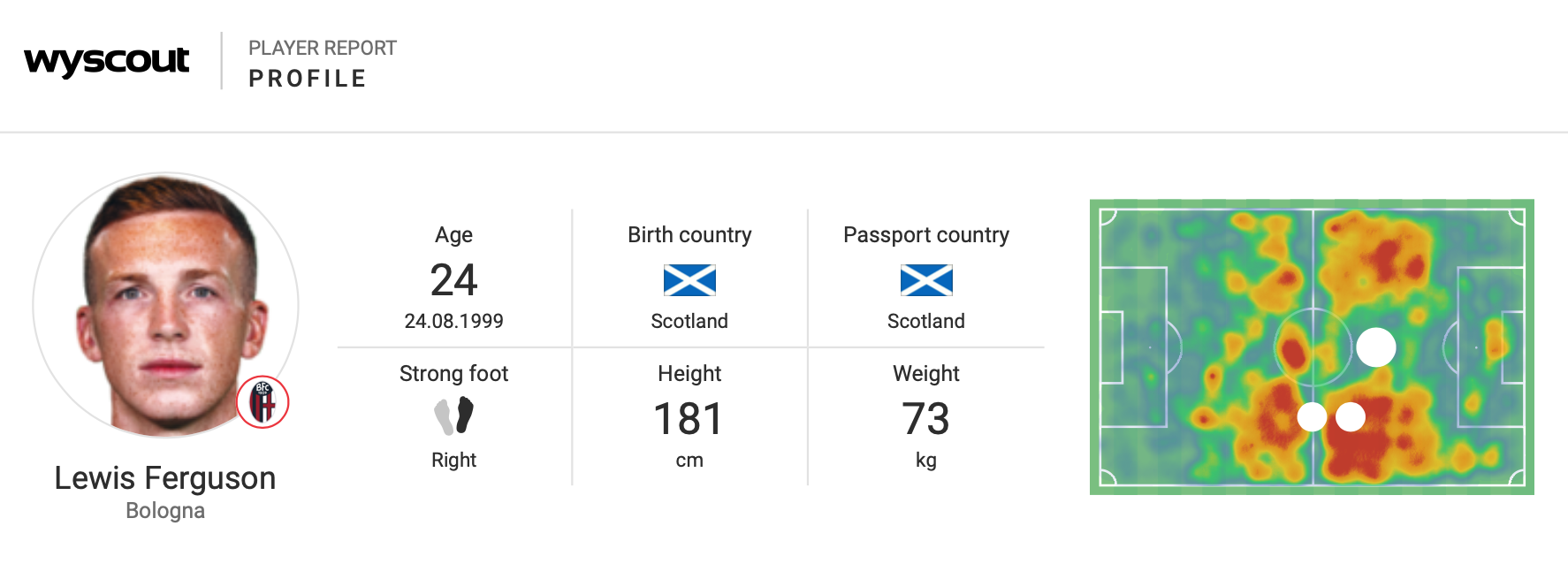Click the age value 24

pyautogui.click(x=453, y=280)
